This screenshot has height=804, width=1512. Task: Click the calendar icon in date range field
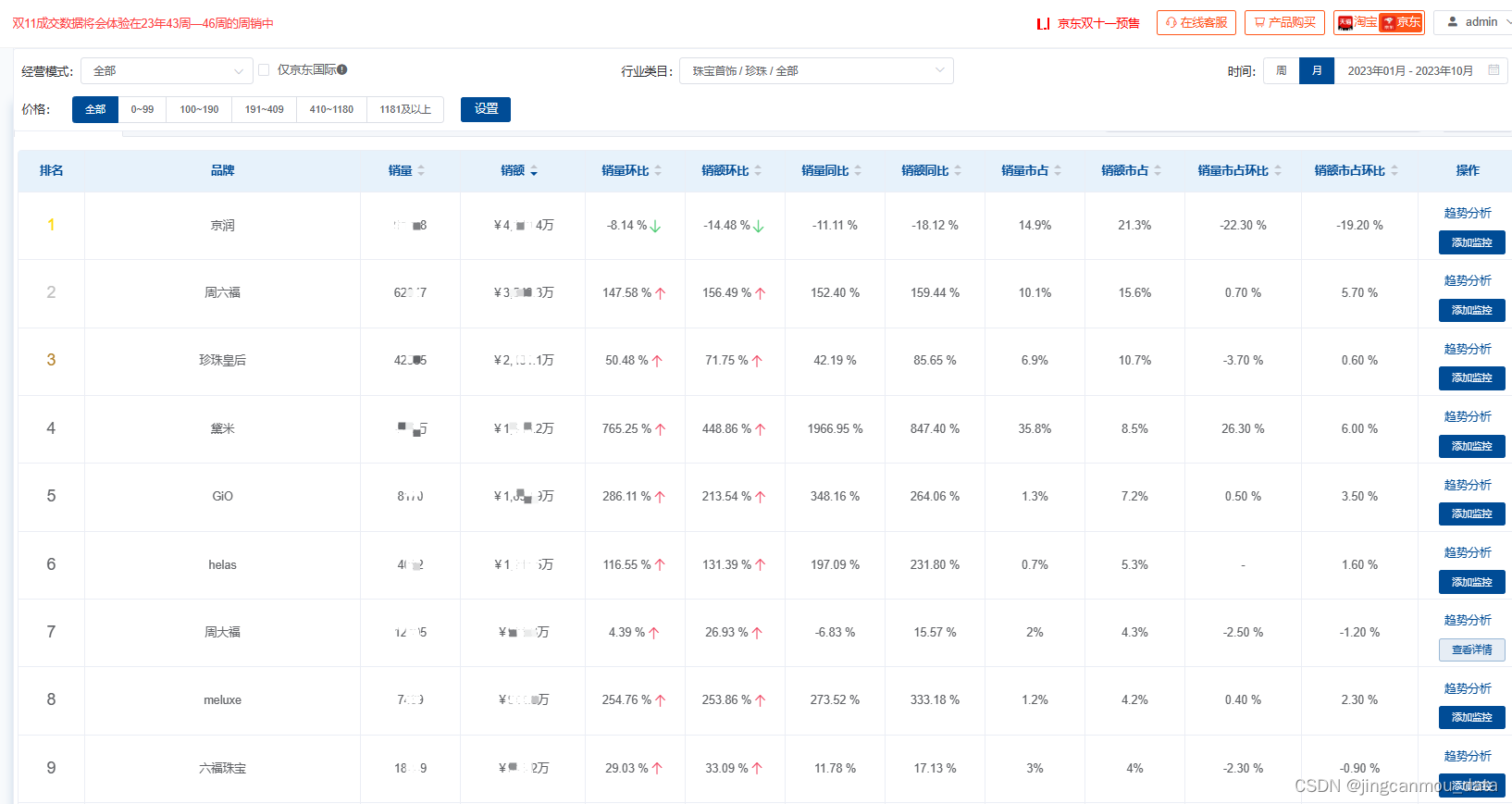coord(1493,70)
